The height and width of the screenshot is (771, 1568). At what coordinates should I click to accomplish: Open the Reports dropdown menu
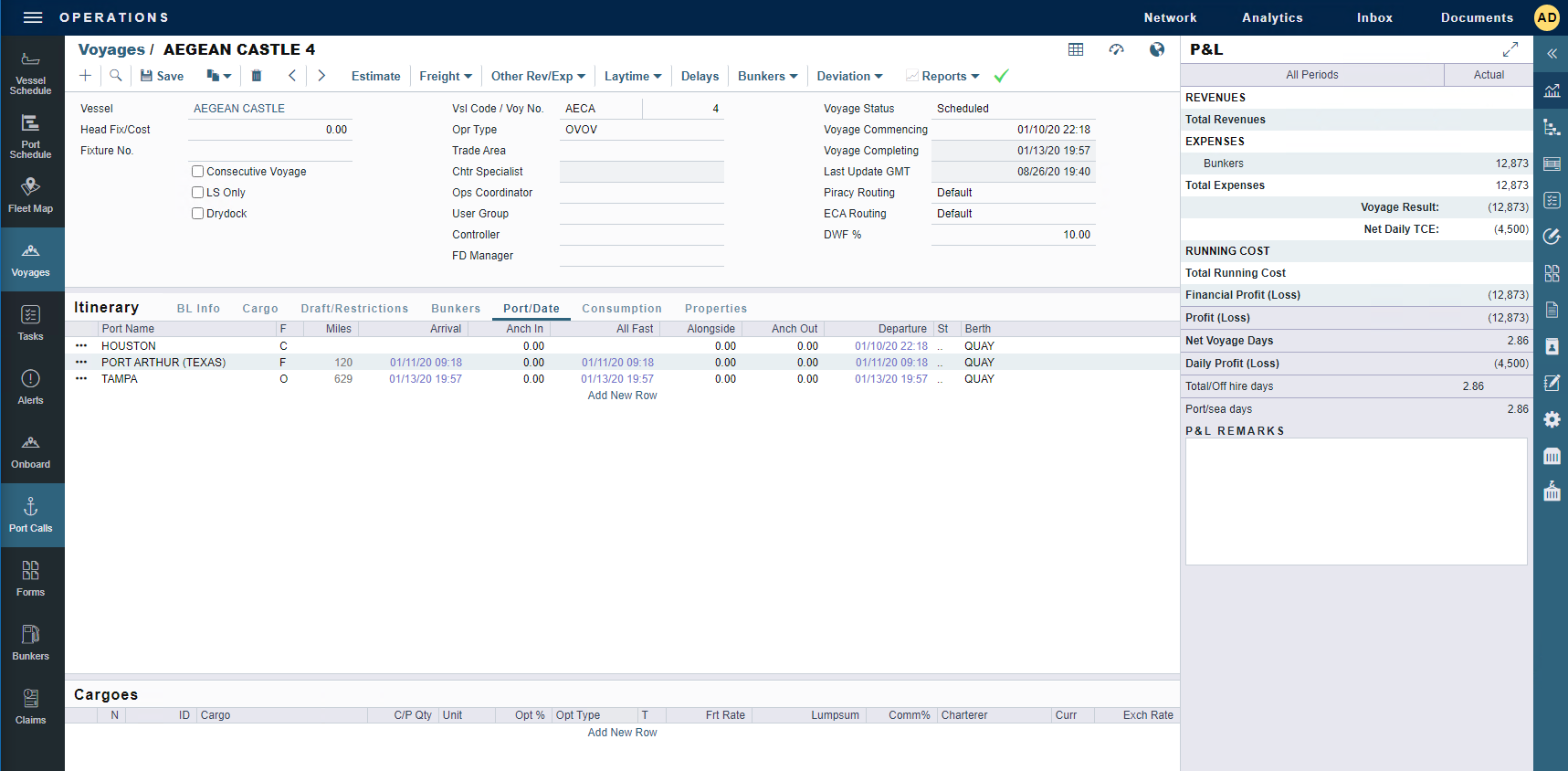coord(950,77)
